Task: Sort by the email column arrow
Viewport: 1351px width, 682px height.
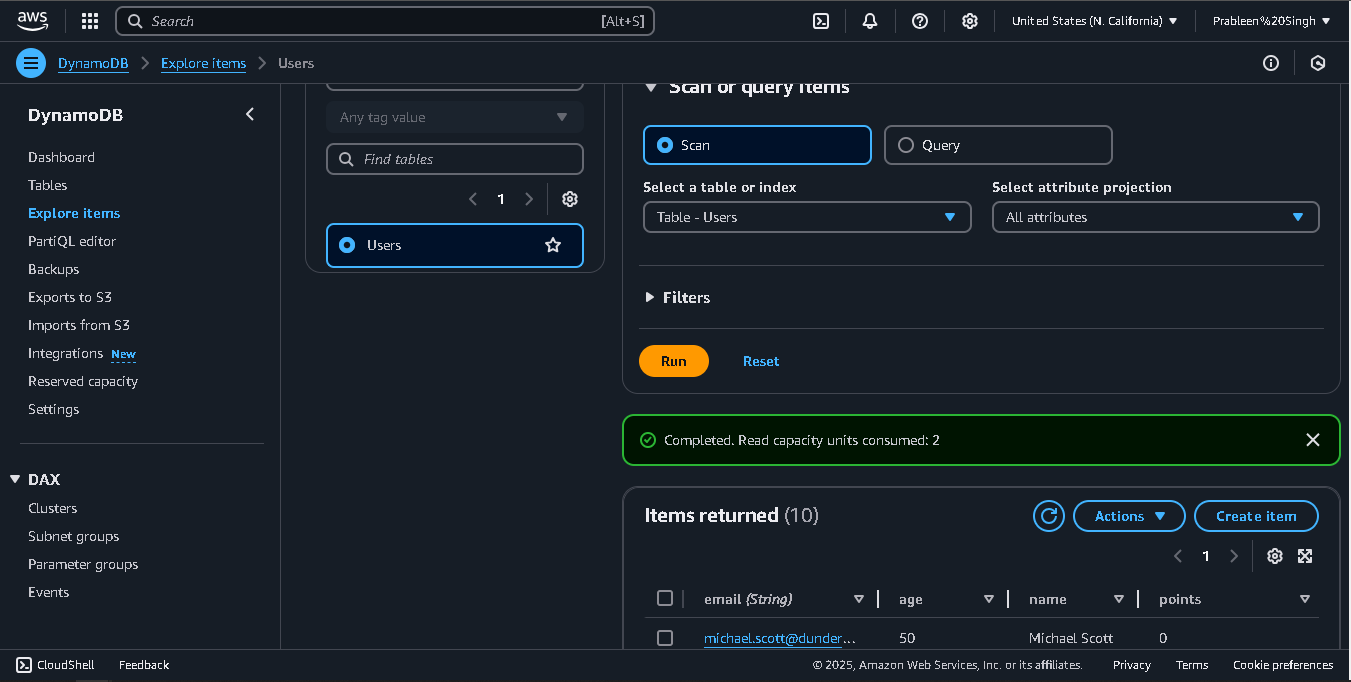Action: (859, 599)
